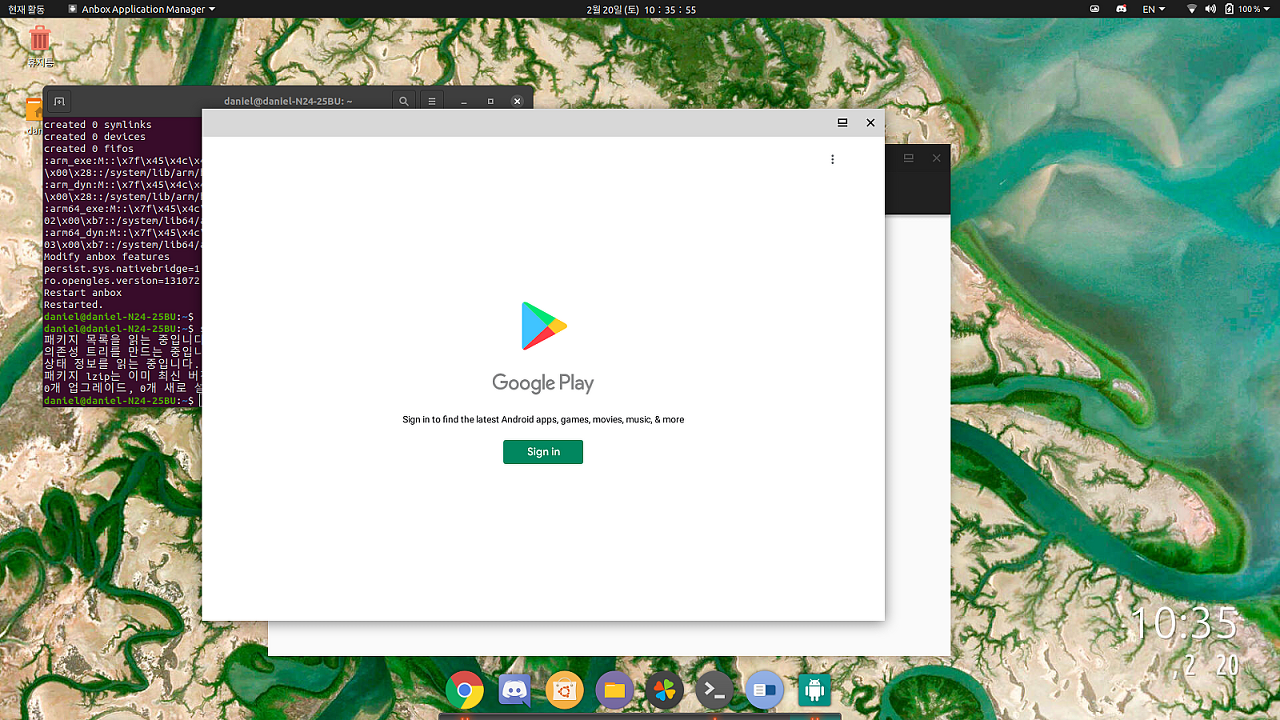1280x720 pixels.
Task: Open the system menu via the battery arrow
Action: 1267,9
